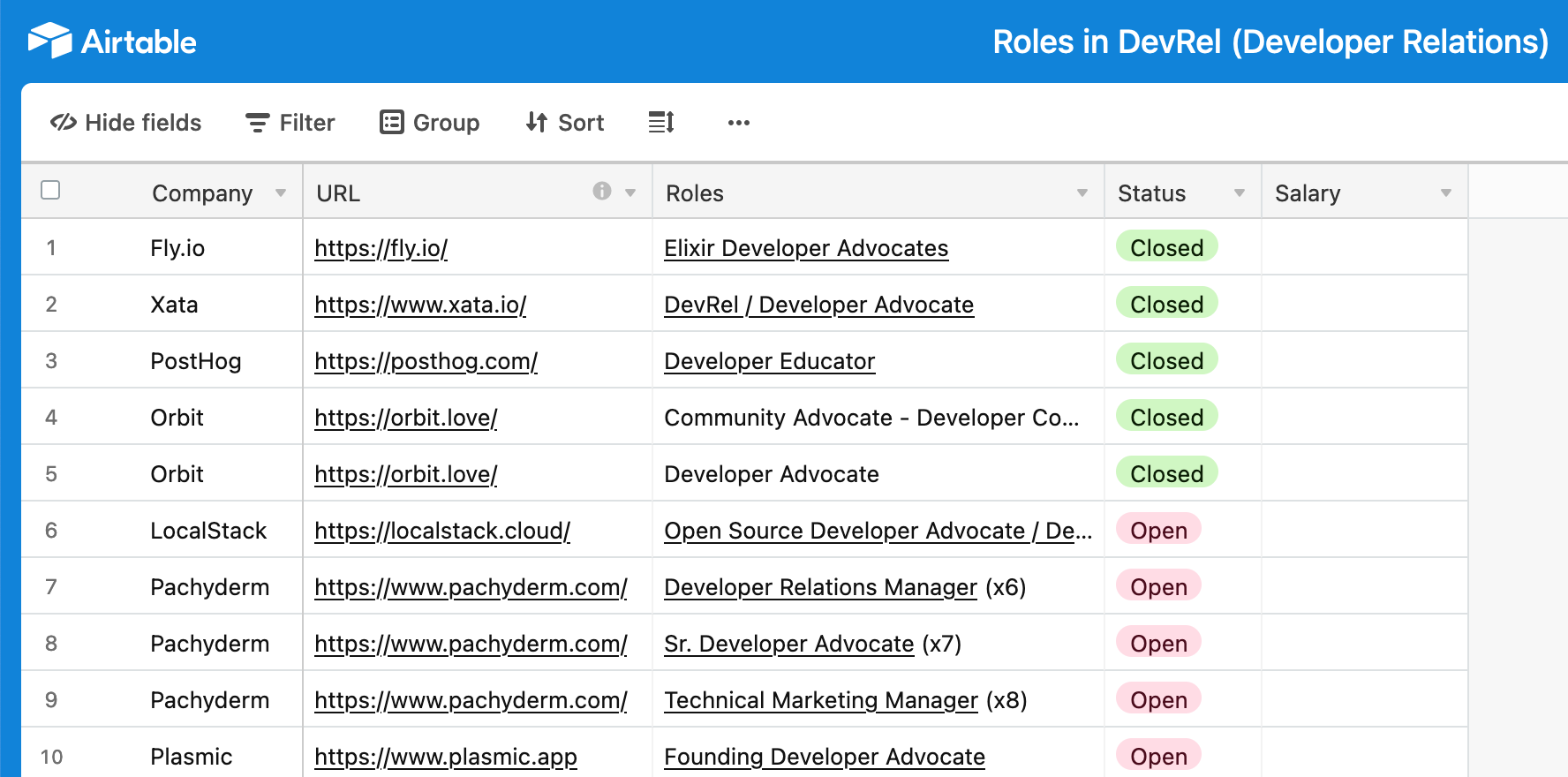Select the Plasmic company cell
The image size is (1568, 777).
(x=192, y=757)
